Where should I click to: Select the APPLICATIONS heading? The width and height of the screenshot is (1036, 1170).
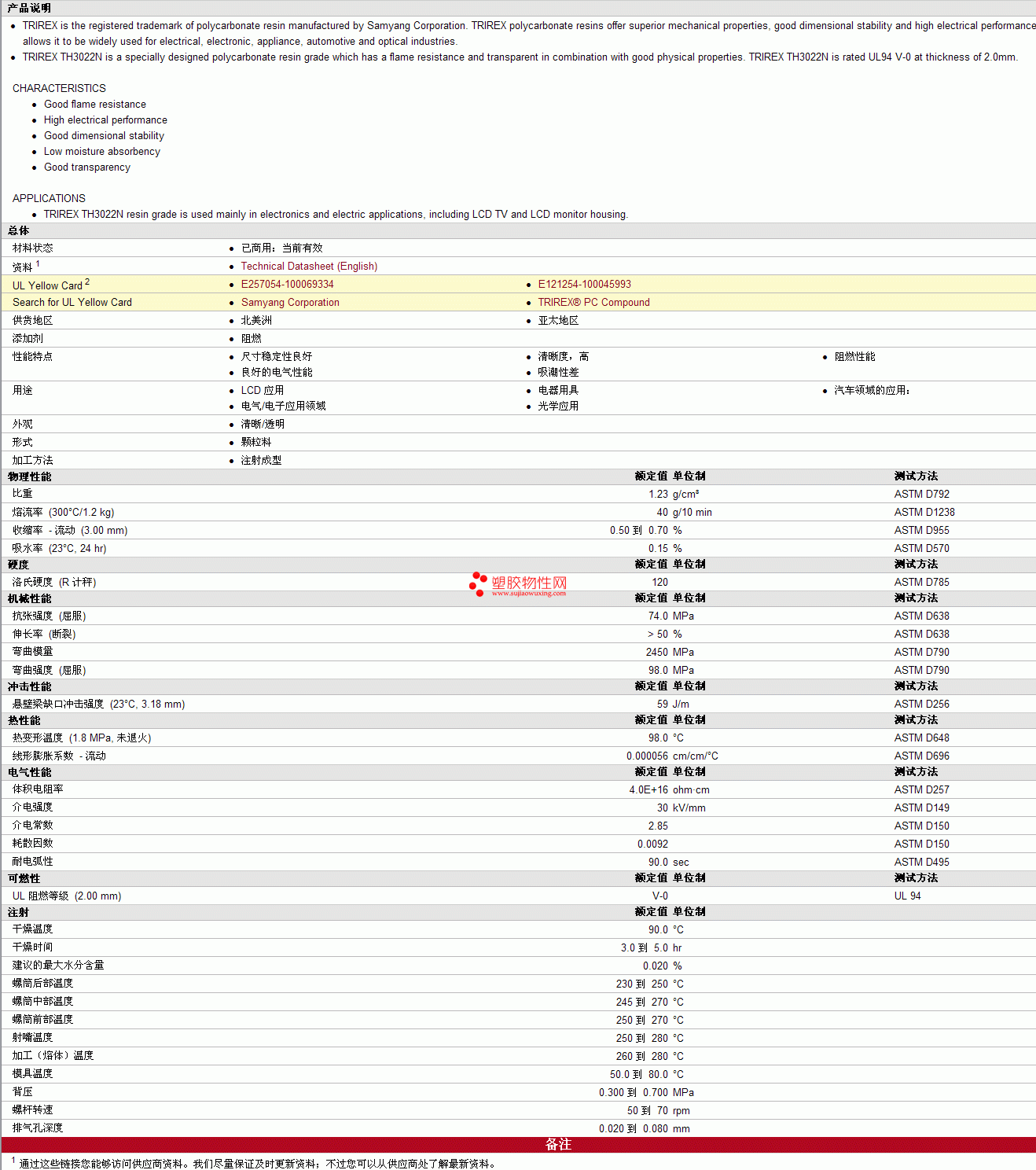coord(49,198)
